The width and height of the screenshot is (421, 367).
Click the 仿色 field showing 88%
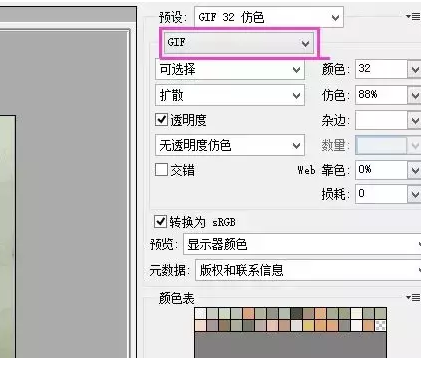381,95
